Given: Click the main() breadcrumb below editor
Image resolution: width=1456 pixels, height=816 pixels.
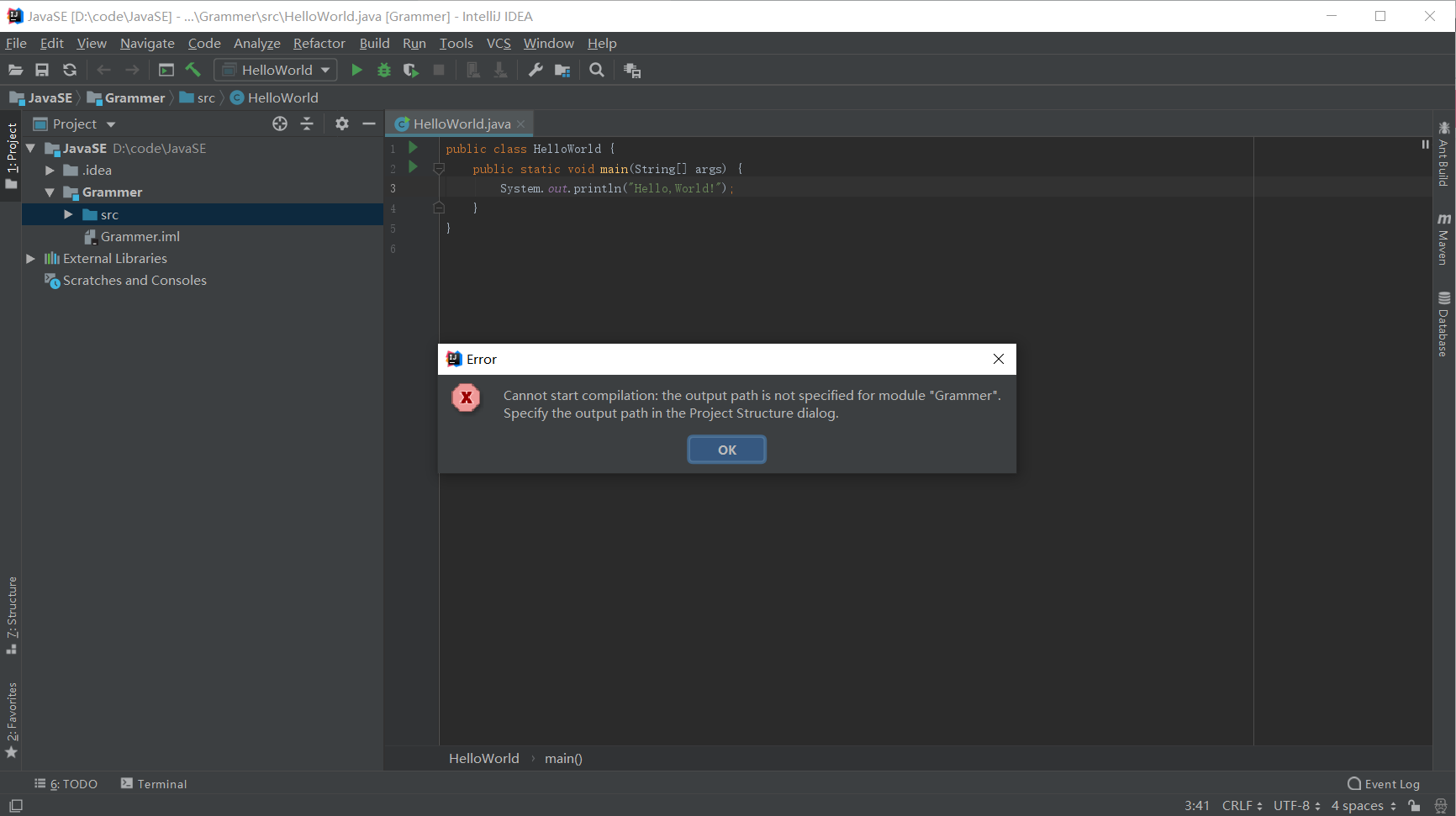Looking at the screenshot, I should (563, 759).
